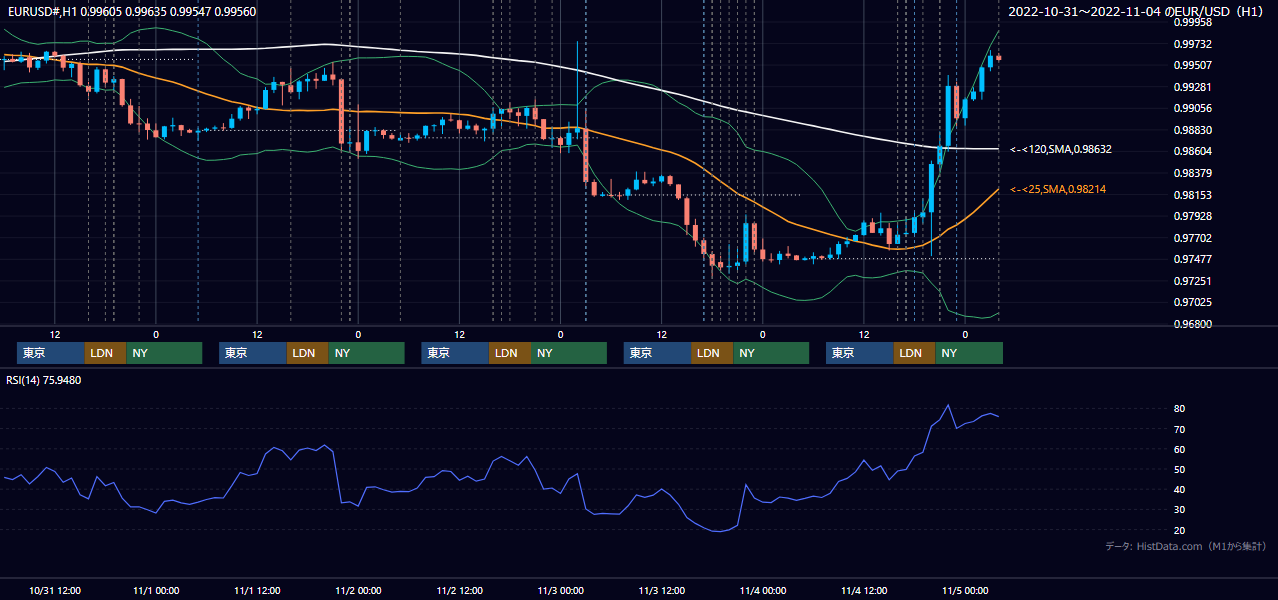The image size is (1278, 600).
Task: Click the 10/31 12:00 time axis label
Action: [55, 590]
